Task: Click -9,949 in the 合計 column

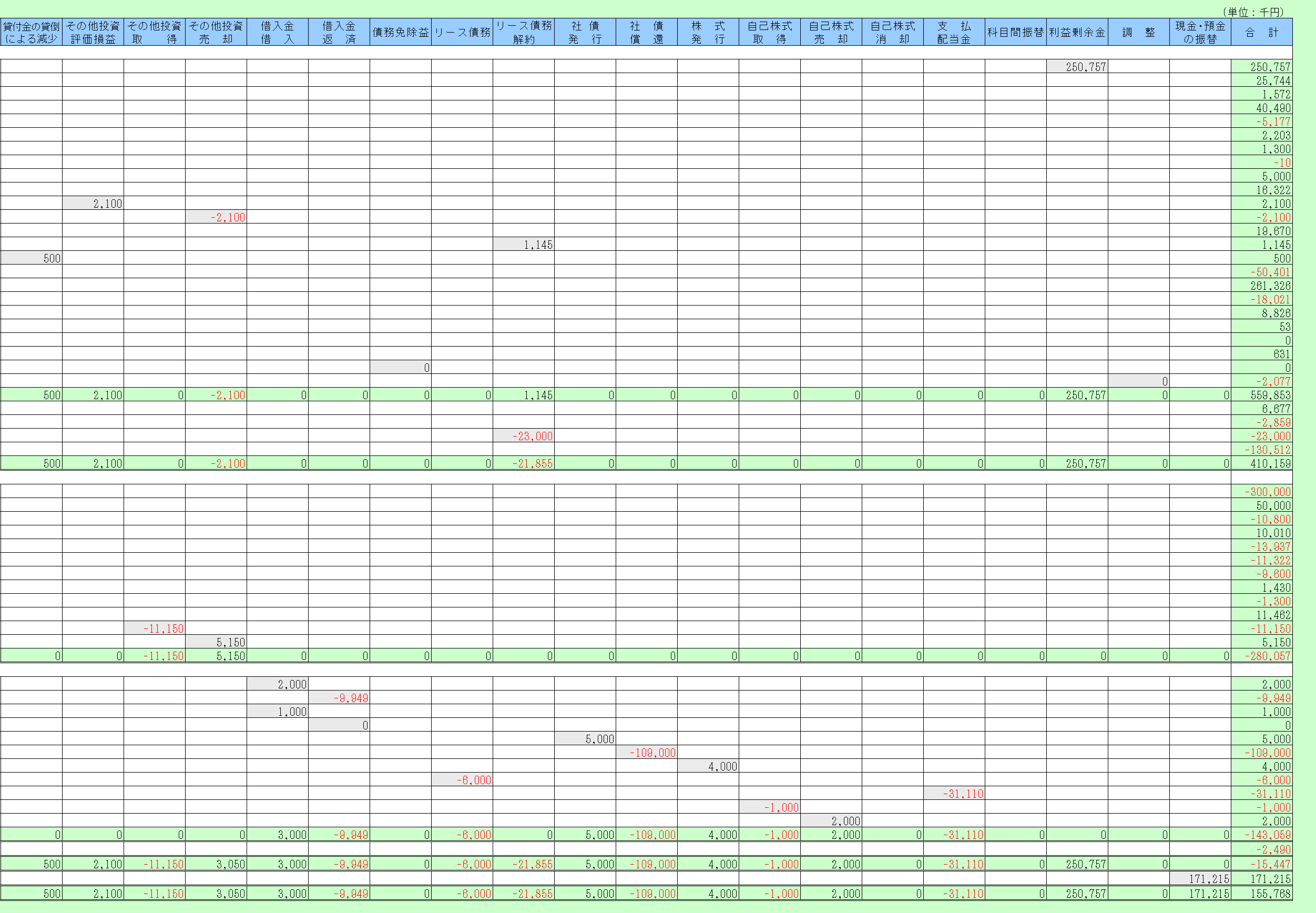Action: pos(1262,698)
